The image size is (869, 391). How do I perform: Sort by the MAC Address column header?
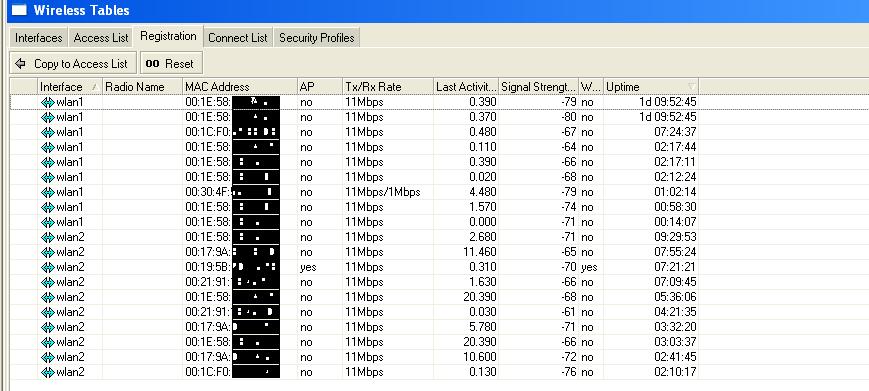coord(240,87)
